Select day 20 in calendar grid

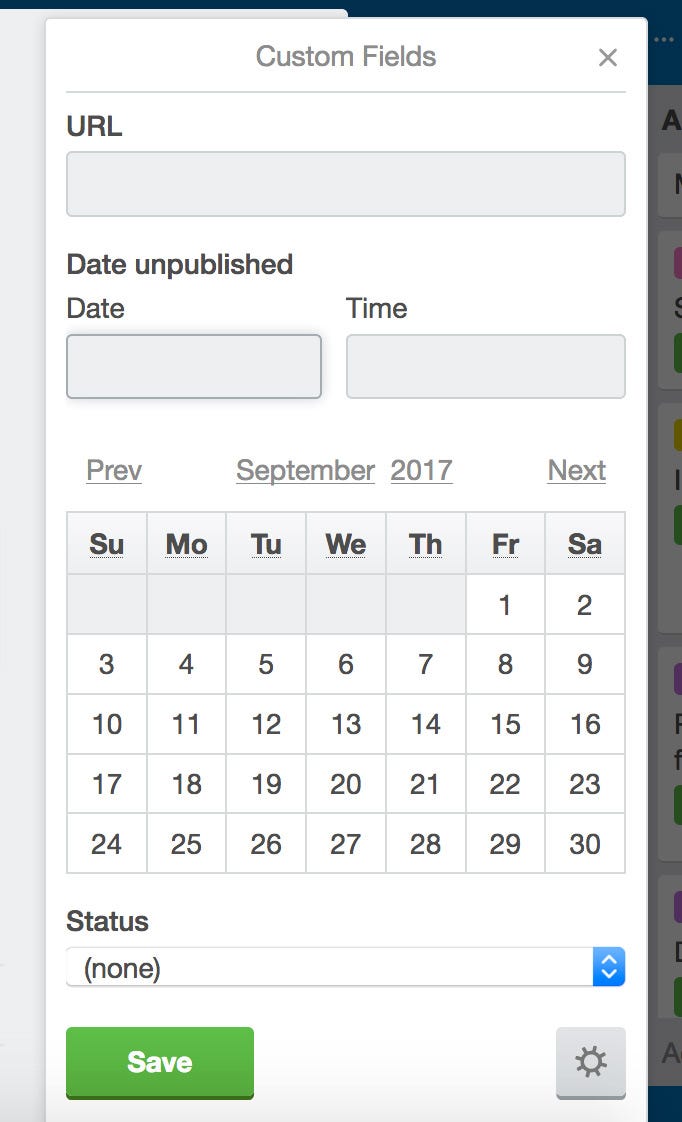pyautogui.click(x=345, y=784)
